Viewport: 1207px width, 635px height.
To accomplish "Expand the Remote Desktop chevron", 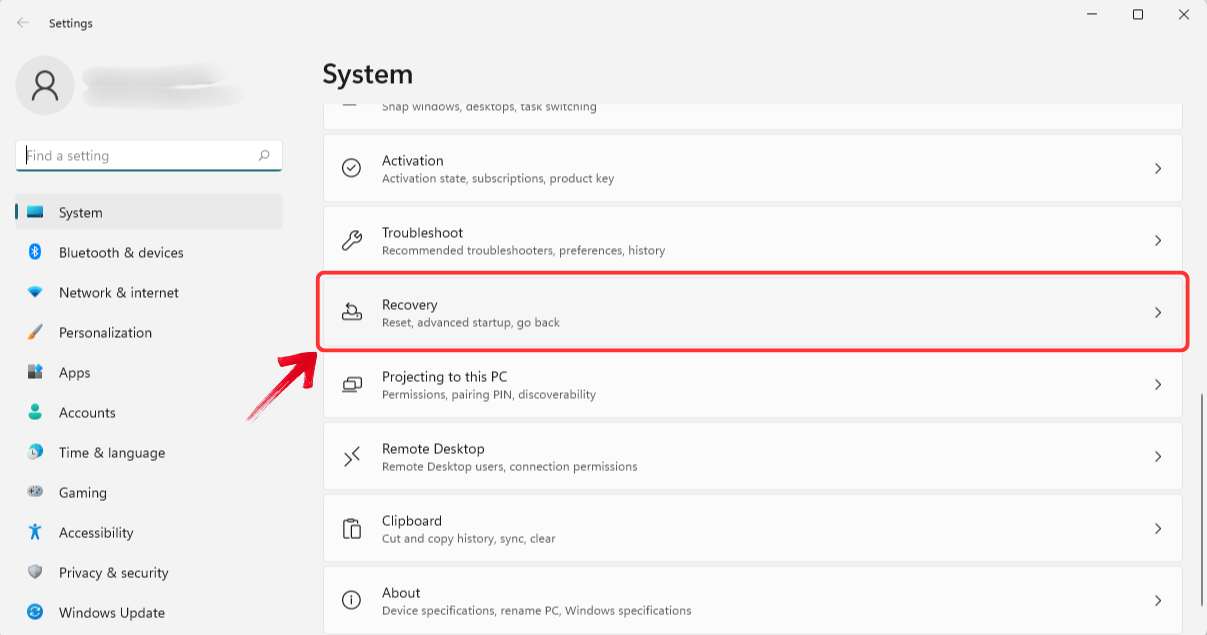I will point(1157,456).
